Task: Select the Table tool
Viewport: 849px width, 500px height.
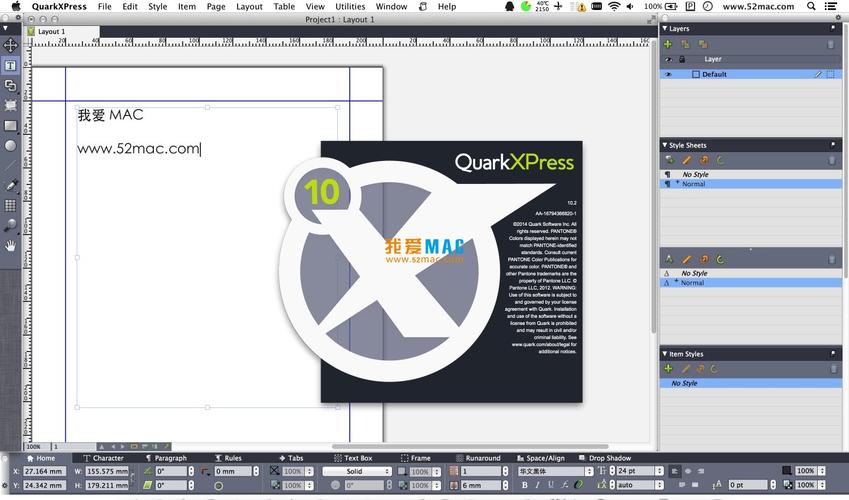Action: pos(10,205)
